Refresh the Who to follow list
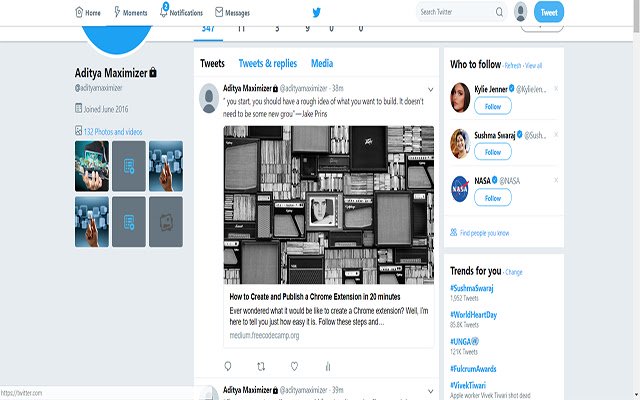This screenshot has height=400, width=640. (513, 65)
